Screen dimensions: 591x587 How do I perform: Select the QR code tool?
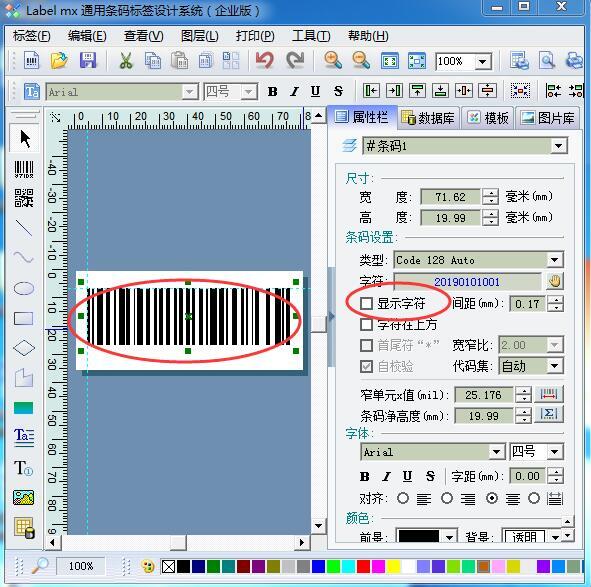24,198
